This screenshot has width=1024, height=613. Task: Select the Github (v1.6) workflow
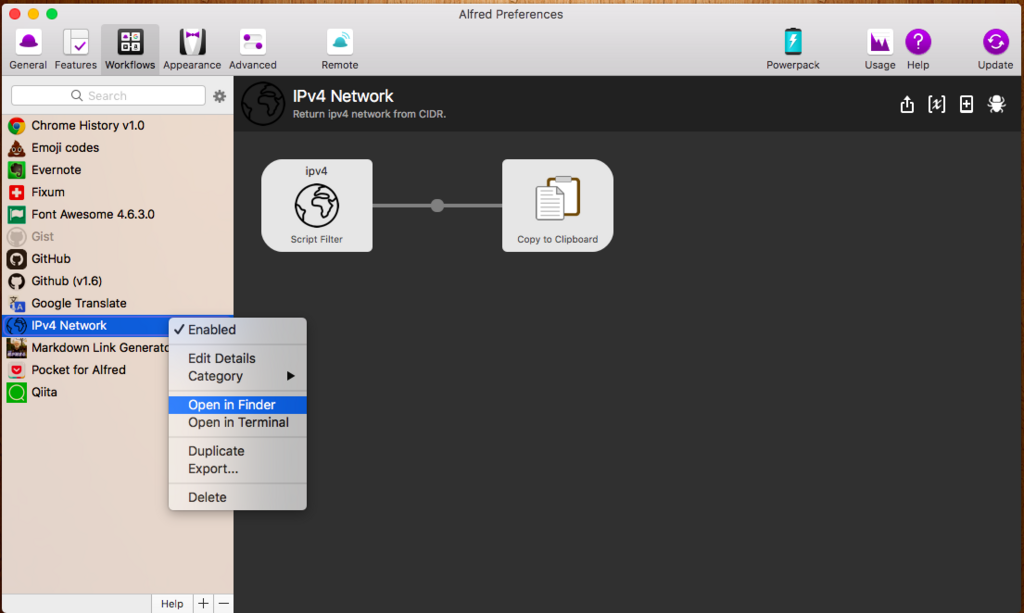pos(118,281)
